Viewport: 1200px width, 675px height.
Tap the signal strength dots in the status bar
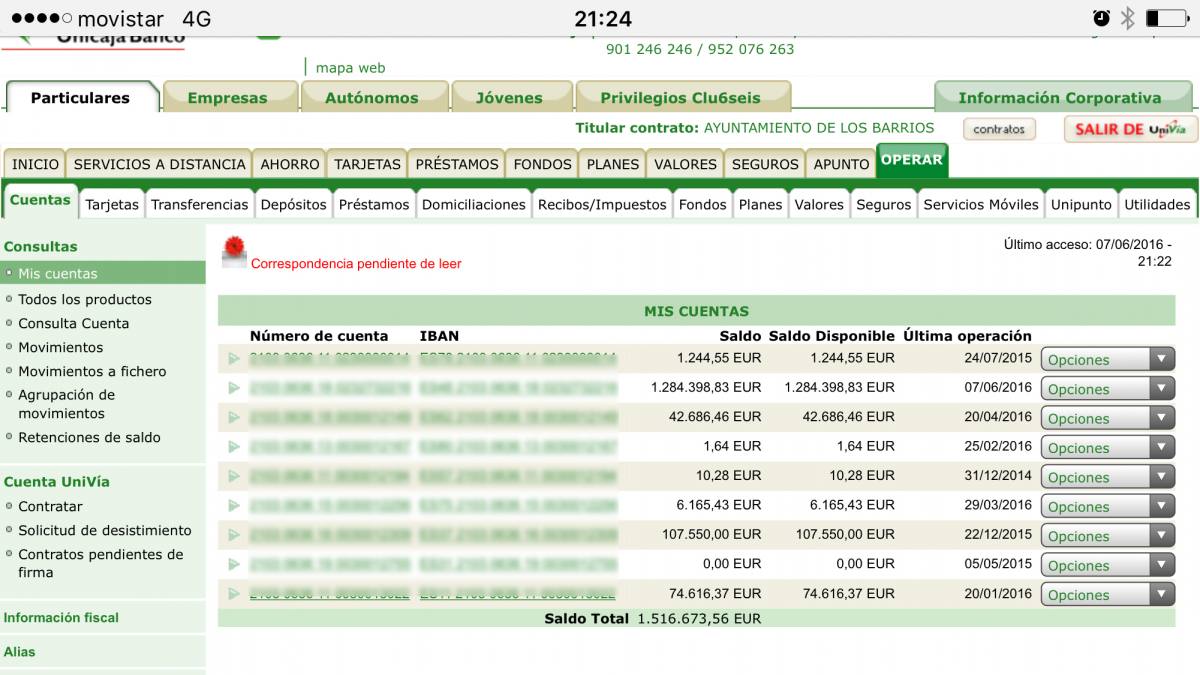point(41,19)
